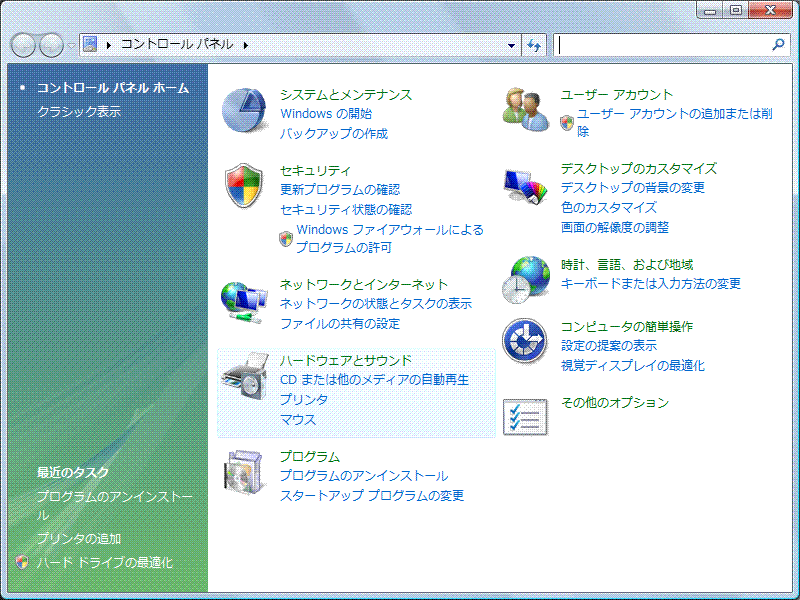Open 時計、言語、および地域 heading
Screen dimensions: 800x600
[x=627, y=264]
